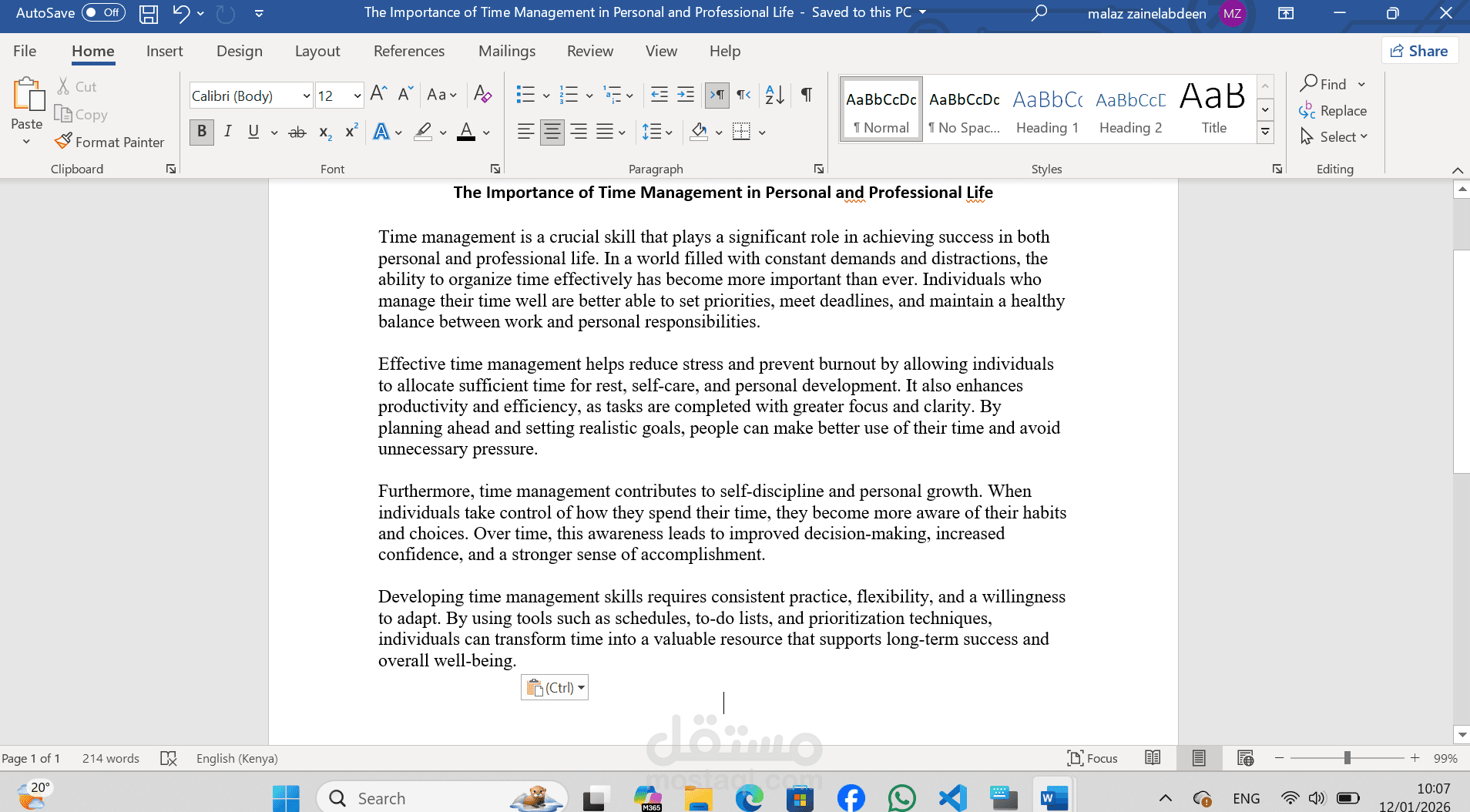This screenshot has height=812, width=1470.
Task: Expand the Borders dropdown arrow
Action: tap(762, 133)
